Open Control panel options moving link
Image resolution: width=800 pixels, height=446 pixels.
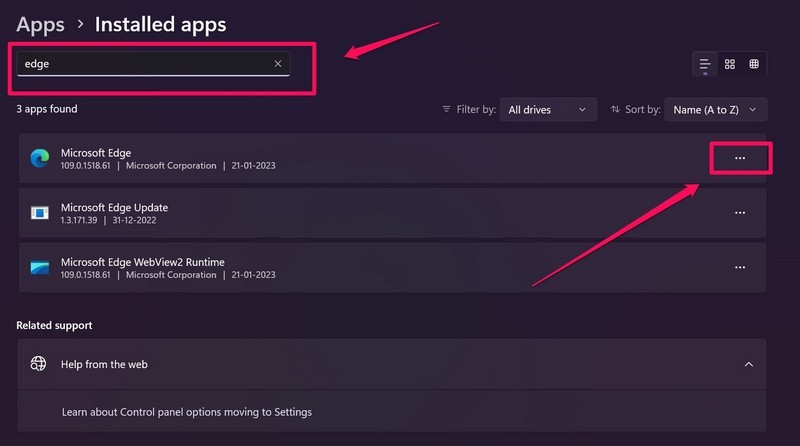click(186, 412)
